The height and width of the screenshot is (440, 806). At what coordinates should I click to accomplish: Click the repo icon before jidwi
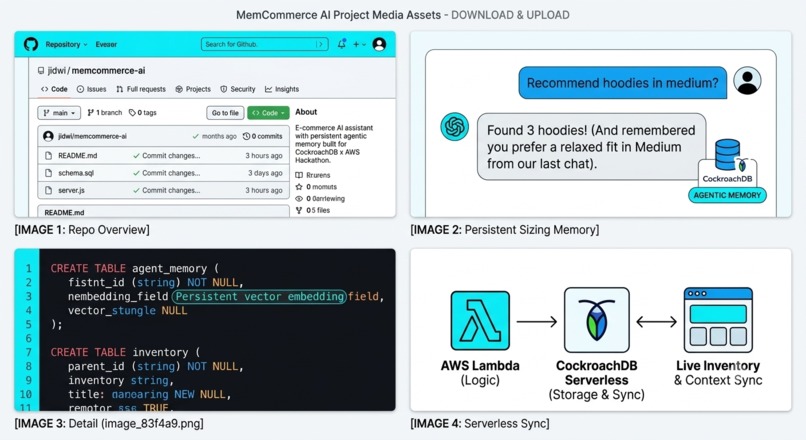(x=41, y=70)
